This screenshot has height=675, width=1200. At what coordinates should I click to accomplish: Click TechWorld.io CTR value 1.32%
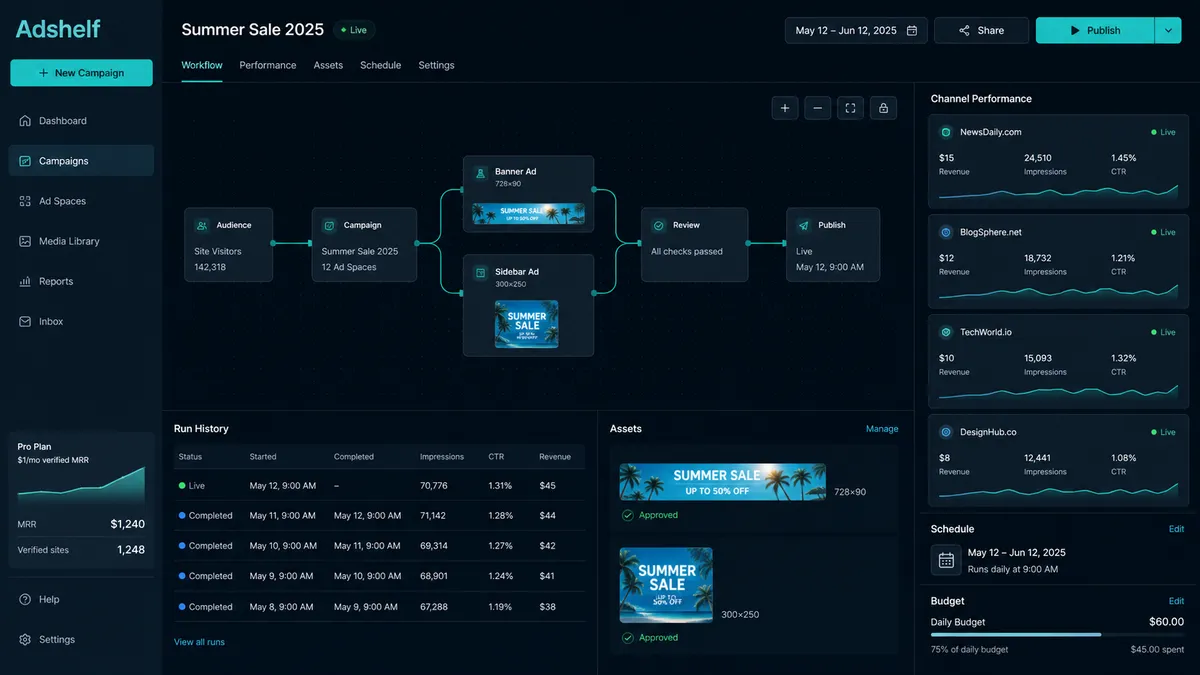[1124, 358]
